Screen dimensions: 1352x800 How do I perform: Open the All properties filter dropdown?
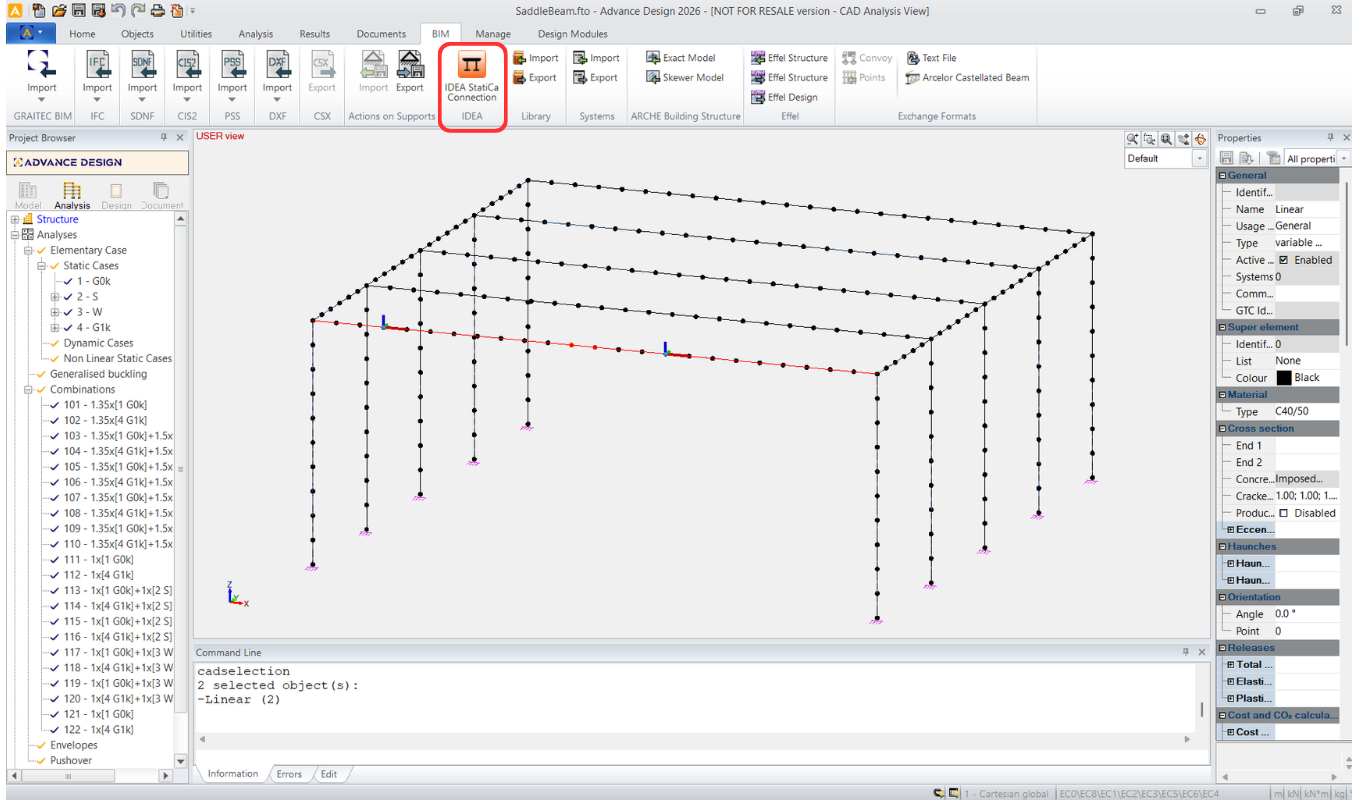tap(1344, 158)
